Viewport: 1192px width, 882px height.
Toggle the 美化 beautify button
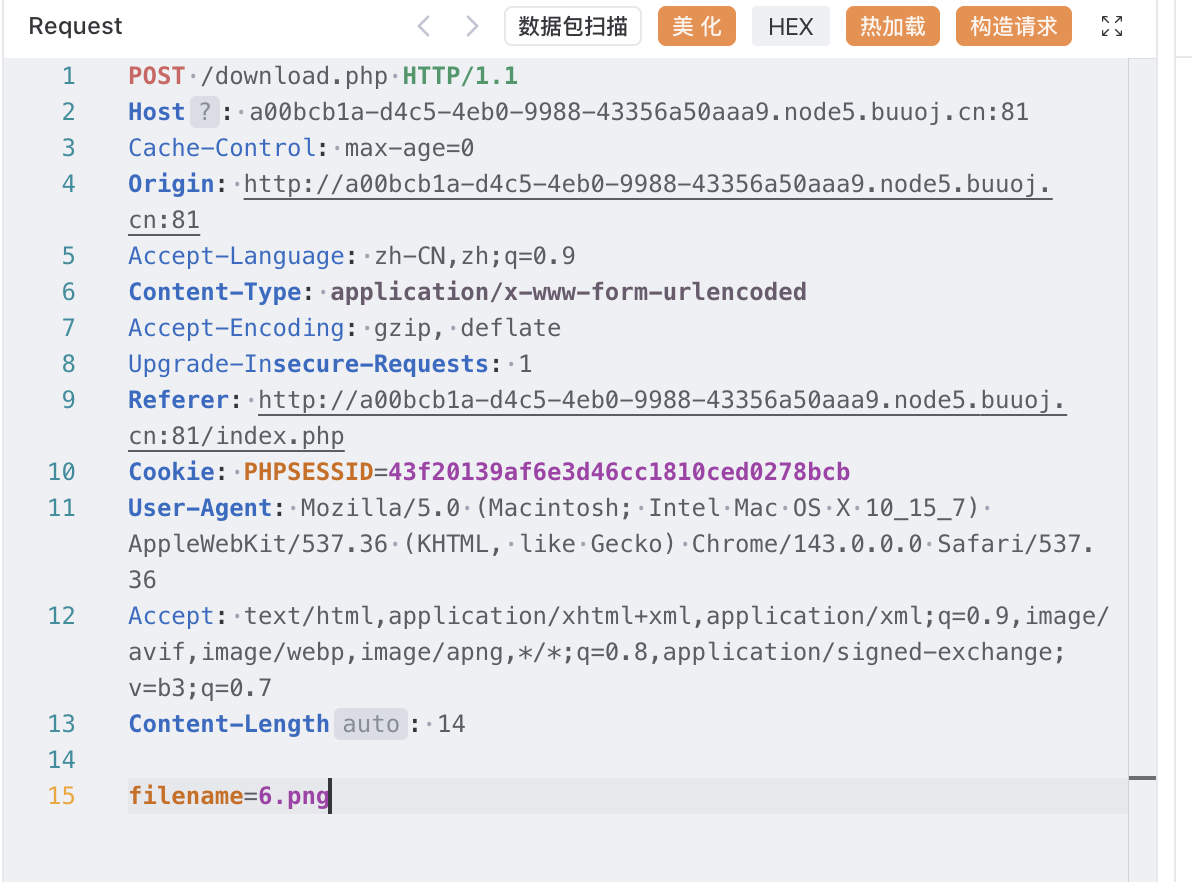click(x=696, y=27)
